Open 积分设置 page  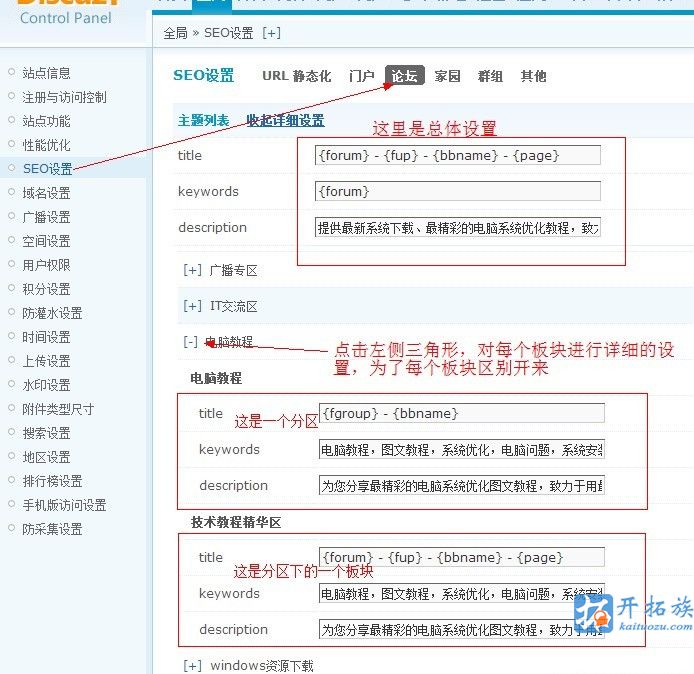pos(46,289)
